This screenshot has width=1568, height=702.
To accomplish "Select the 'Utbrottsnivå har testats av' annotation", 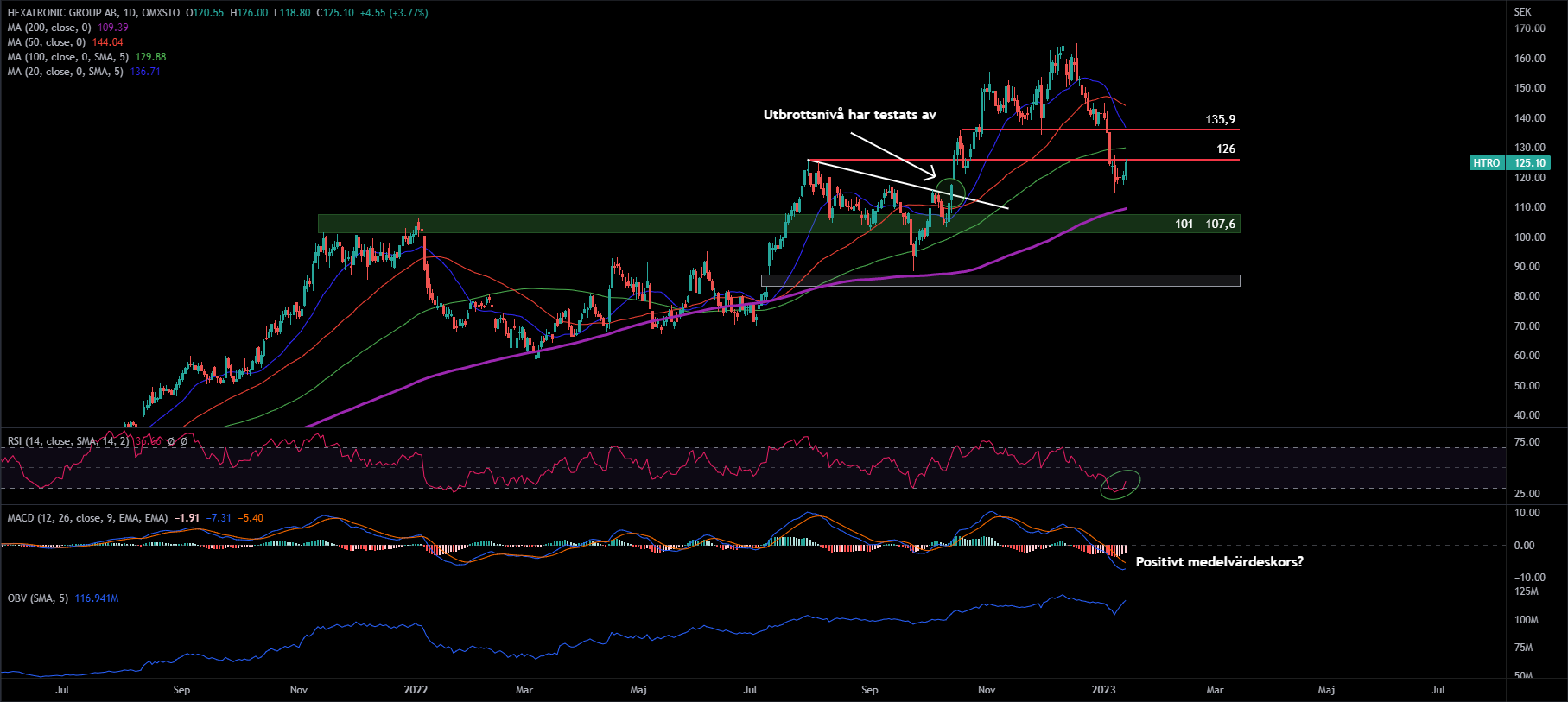I will [x=849, y=115].
